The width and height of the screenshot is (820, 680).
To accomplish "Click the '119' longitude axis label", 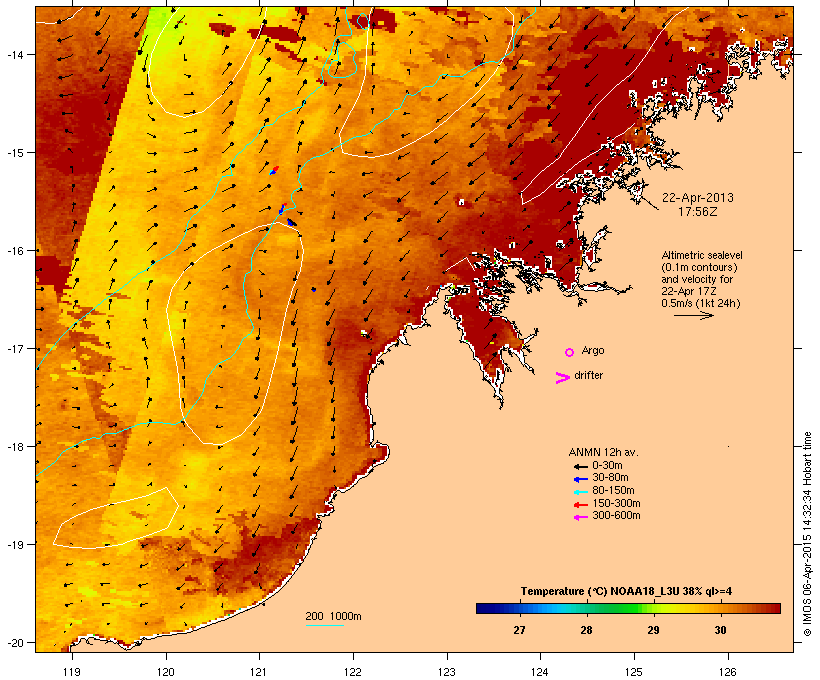I will tap(72, 672).
